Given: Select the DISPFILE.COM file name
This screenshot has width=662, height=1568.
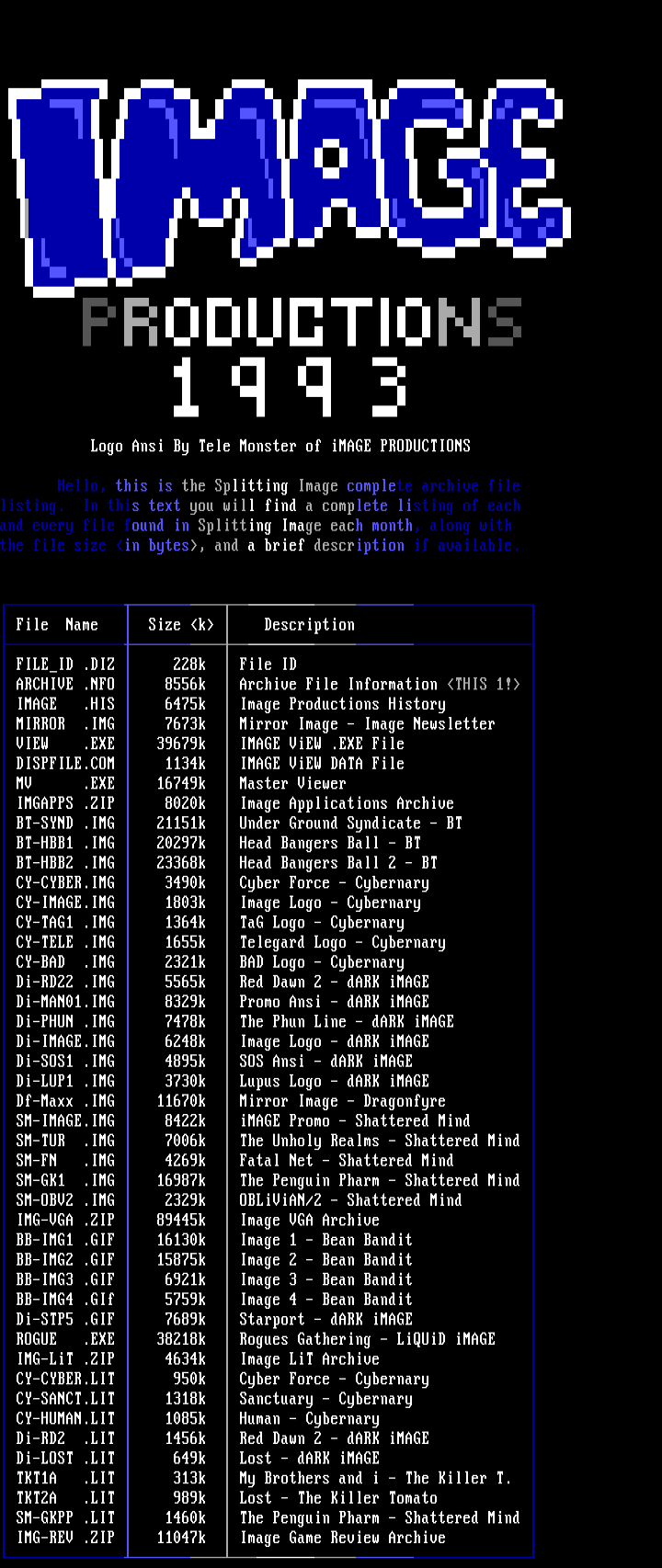Looking at the screenshot, I should [65, 764].
